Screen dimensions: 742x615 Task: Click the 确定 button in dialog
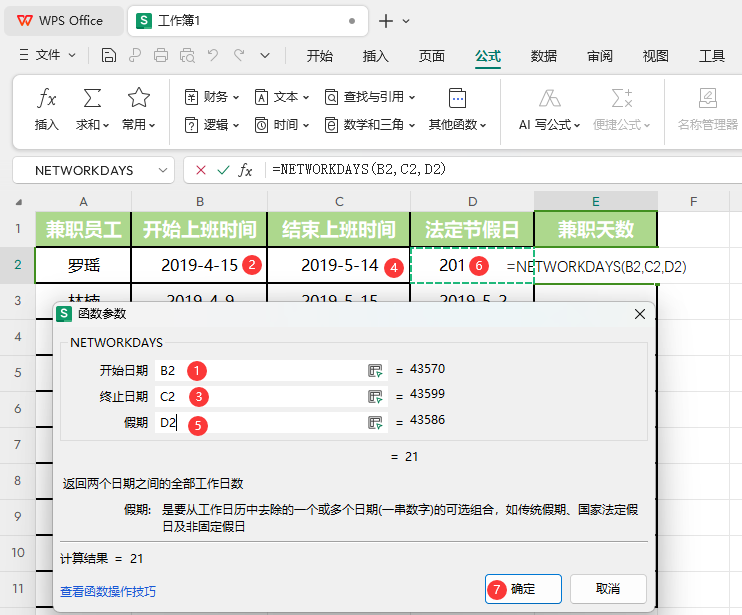click(523, 589)
